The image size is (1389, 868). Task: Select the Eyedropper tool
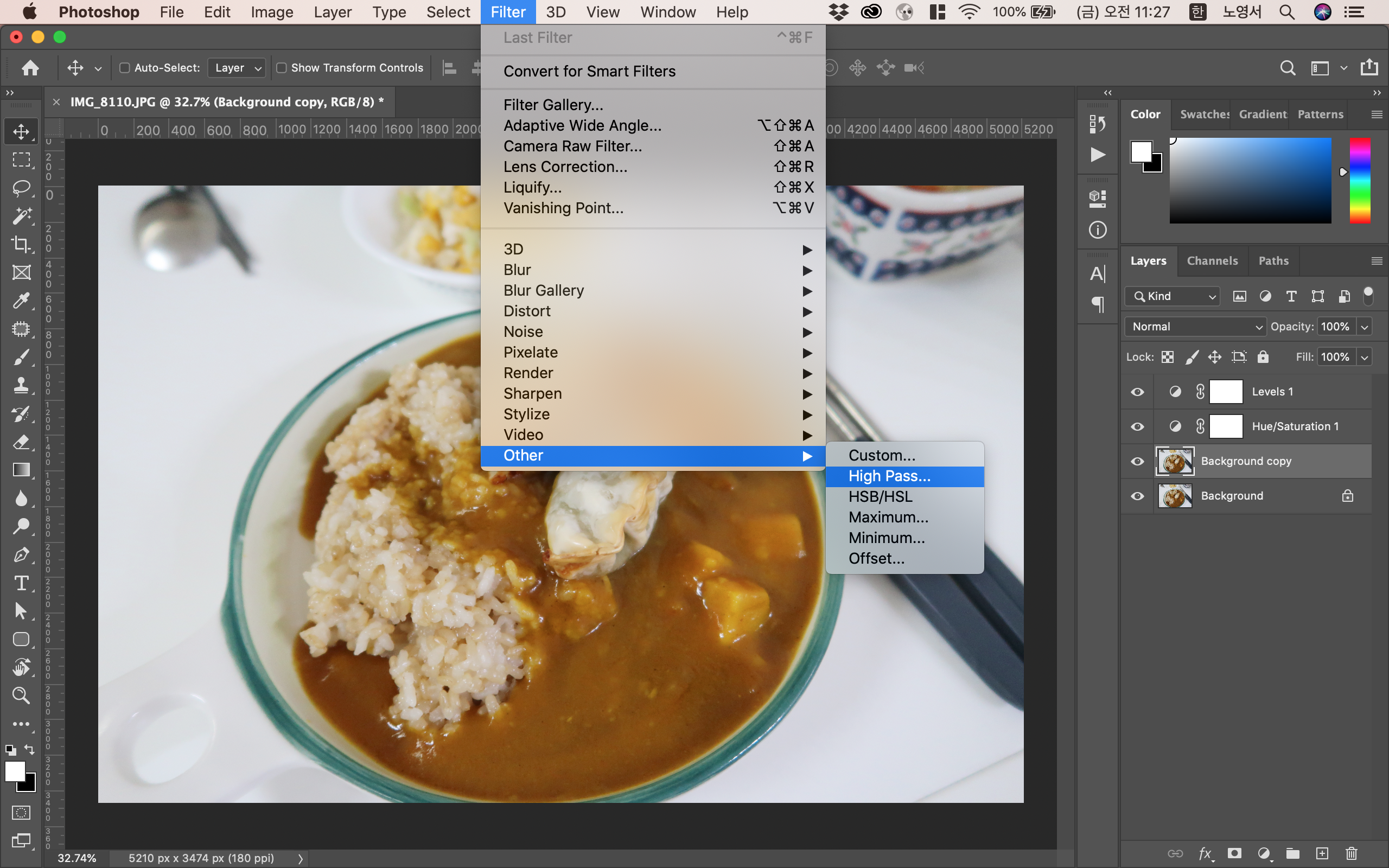pos(21,301)
